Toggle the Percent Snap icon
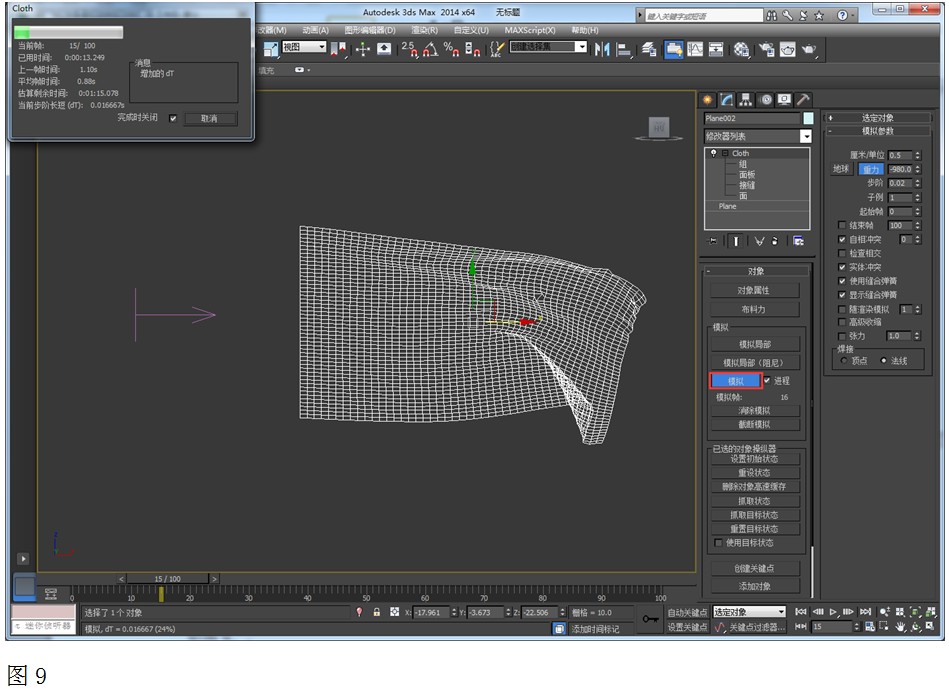The width and height of the screenshot is (949, 692). click(x=451, y=49)
